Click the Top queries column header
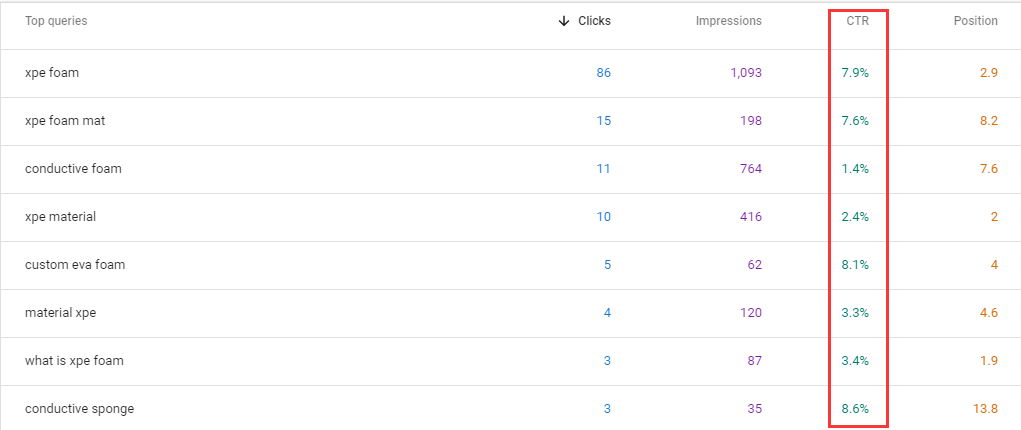The width and height of the screenshot is (1021, 430). click(56, 21)
